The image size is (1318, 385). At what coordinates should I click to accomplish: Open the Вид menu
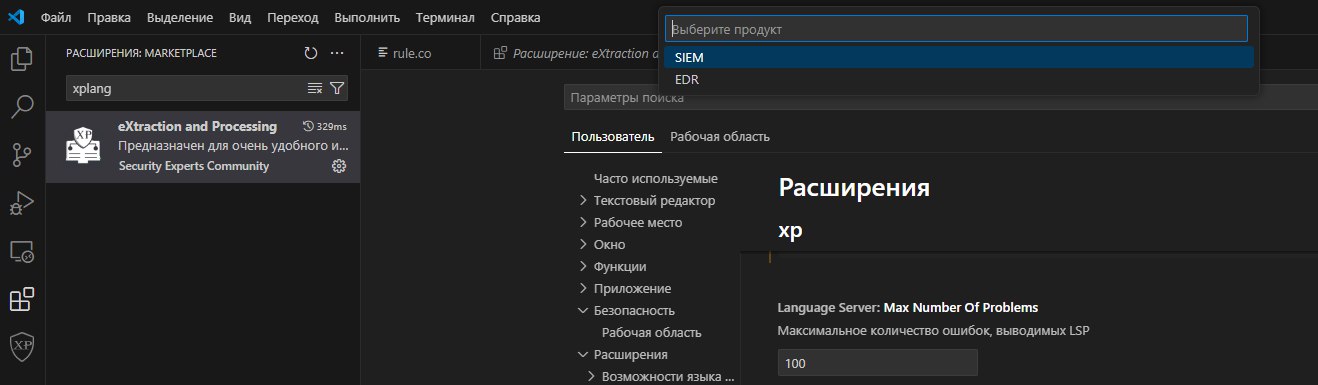point(240,18)
